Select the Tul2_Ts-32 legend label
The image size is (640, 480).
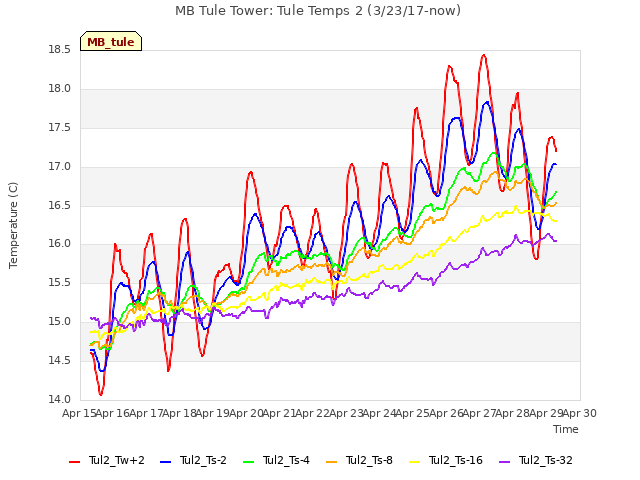click(x=546, y=460)
